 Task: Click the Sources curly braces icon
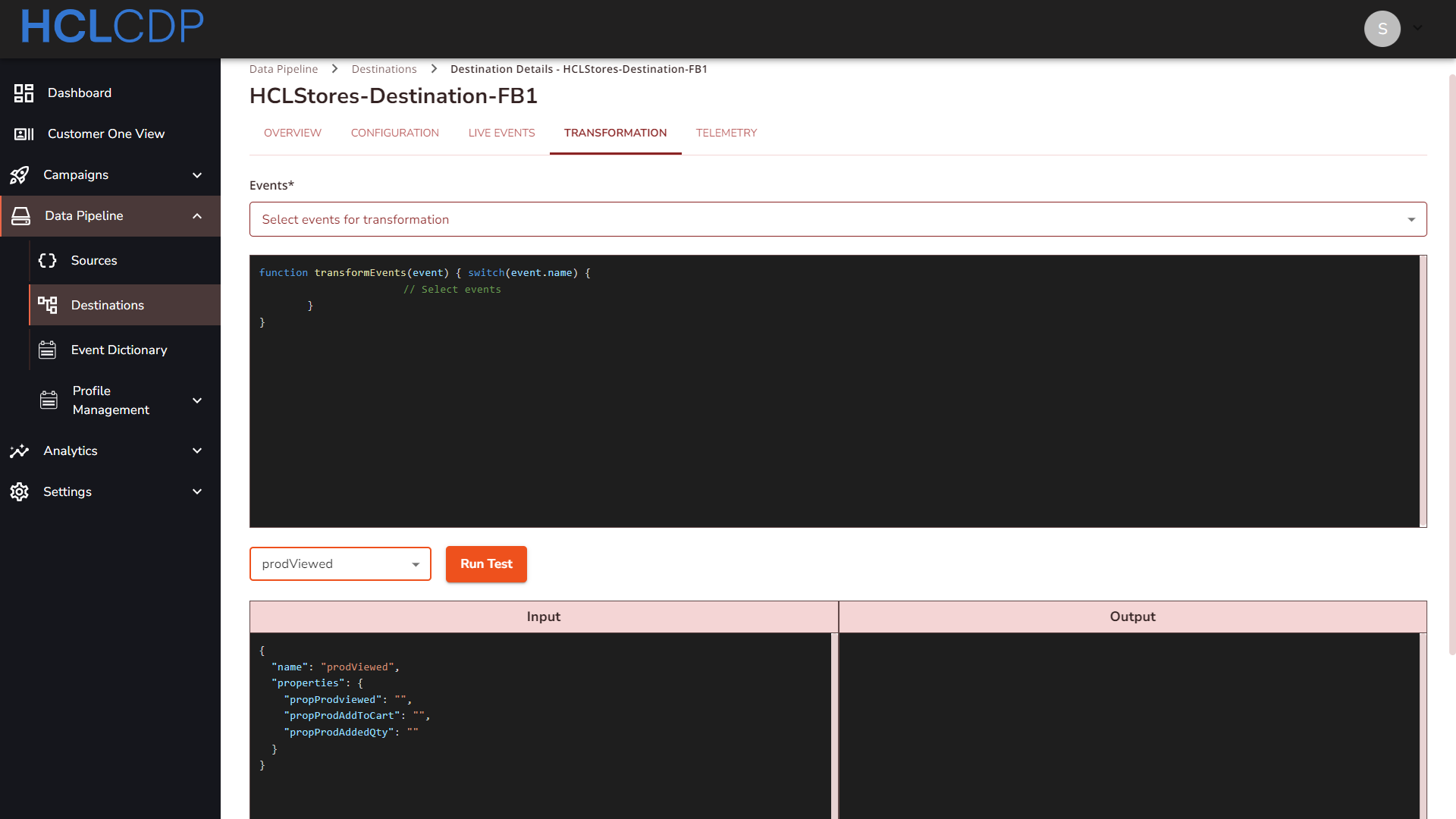coord(48,261)
